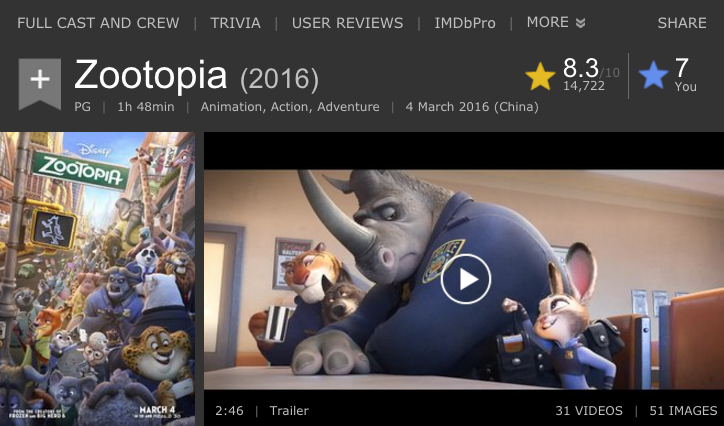Click the yellow IMDb rating star
The height and width of the screenshot is (426, 724).
[540, 77]
